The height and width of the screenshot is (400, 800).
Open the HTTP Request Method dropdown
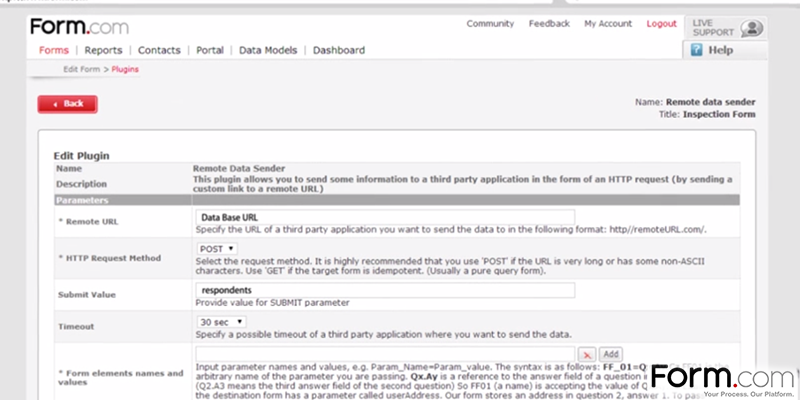[216, 248]
